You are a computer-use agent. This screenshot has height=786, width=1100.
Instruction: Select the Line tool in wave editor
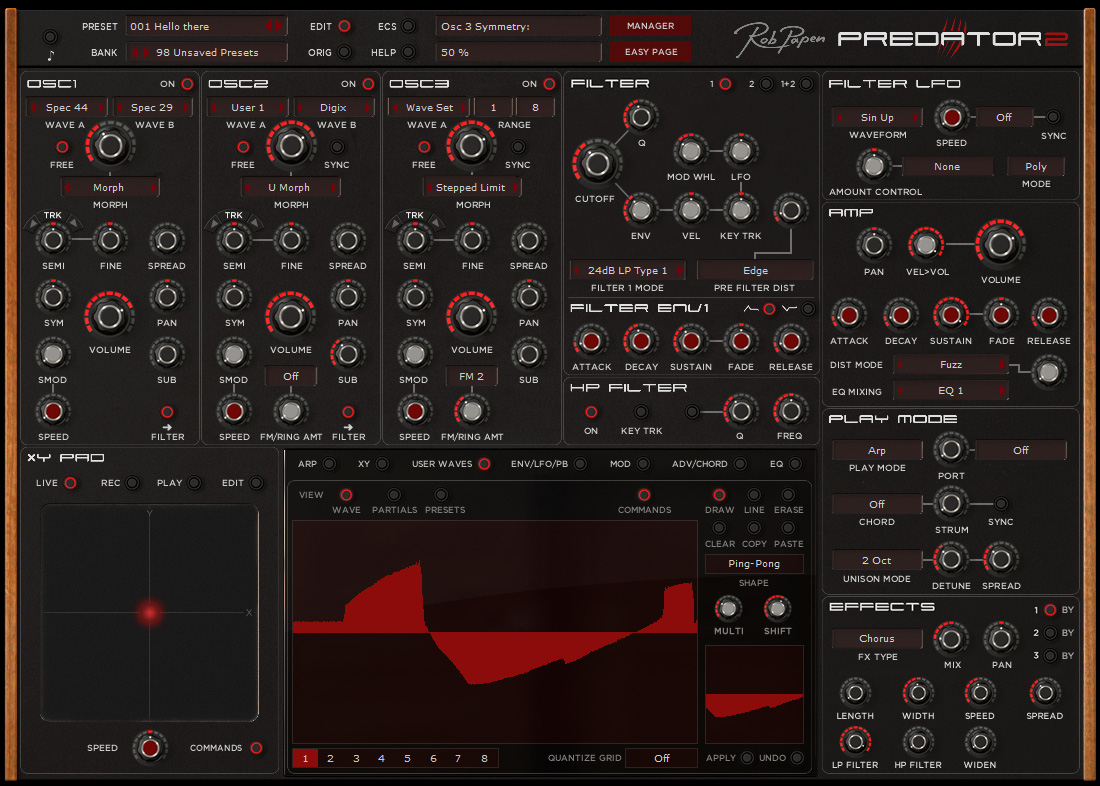754,494
